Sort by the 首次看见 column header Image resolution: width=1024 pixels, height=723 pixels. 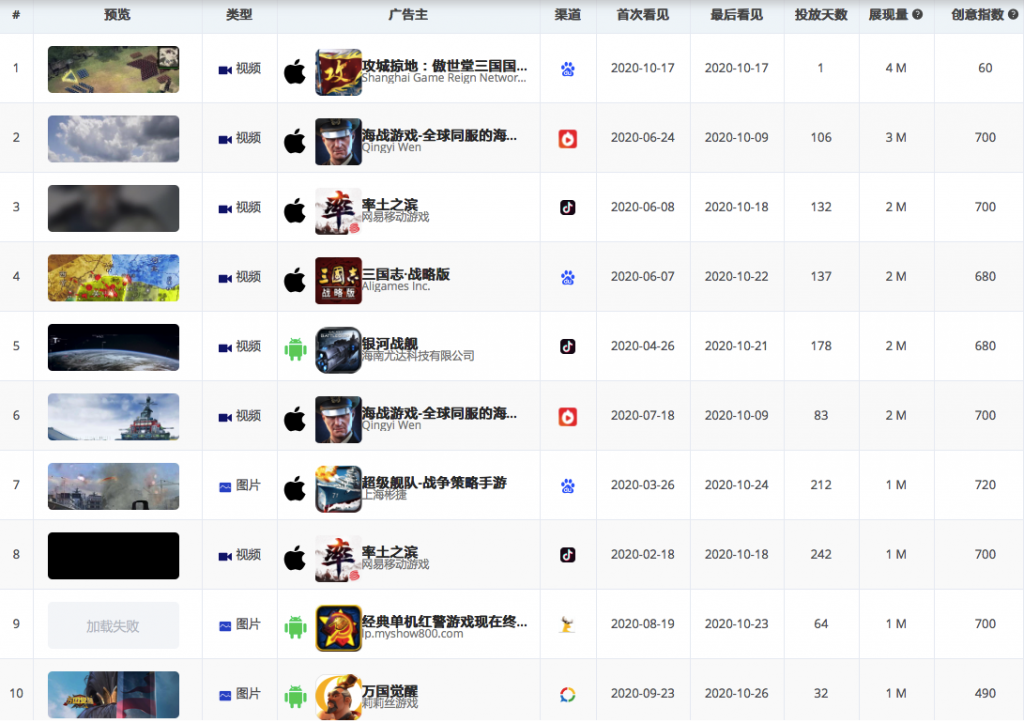643,15
